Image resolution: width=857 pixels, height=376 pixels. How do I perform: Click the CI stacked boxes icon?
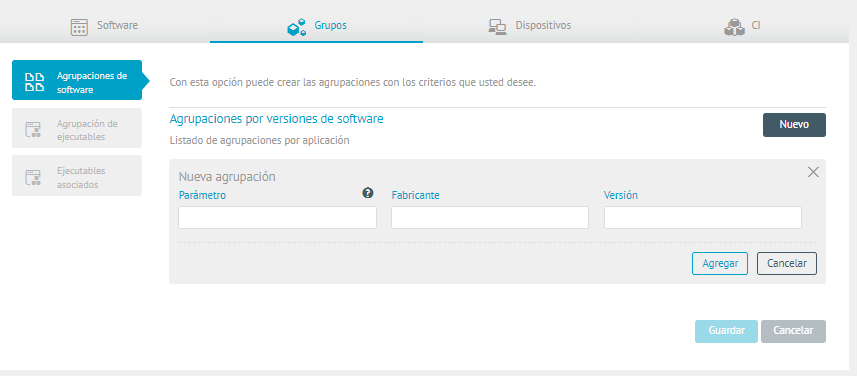[x=734, y=27]
